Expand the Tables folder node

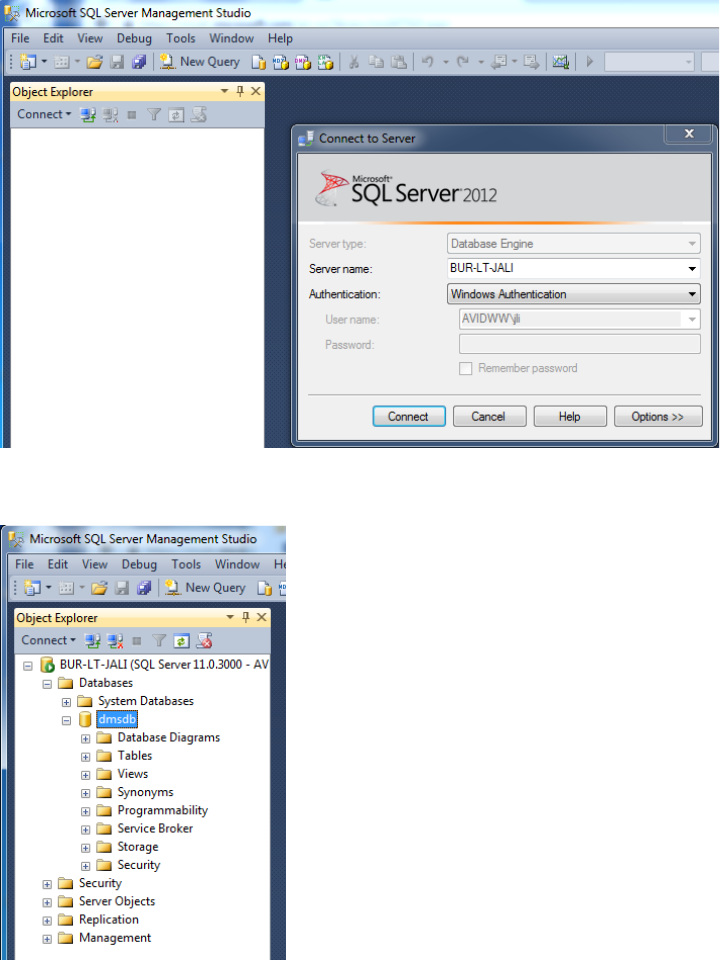(86, 757)
